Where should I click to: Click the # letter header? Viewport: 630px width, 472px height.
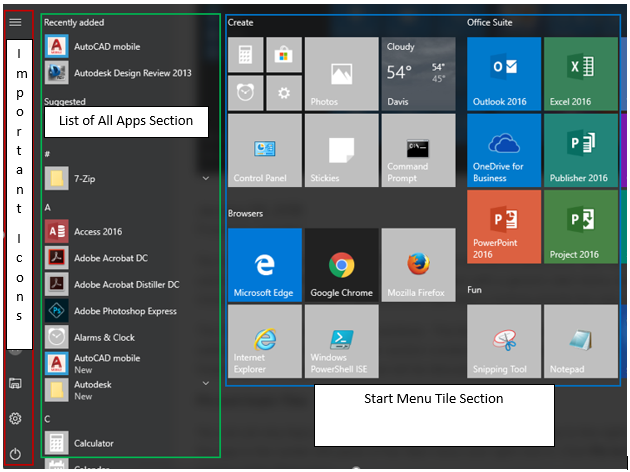pyautogui.click(x=47, y=154)
